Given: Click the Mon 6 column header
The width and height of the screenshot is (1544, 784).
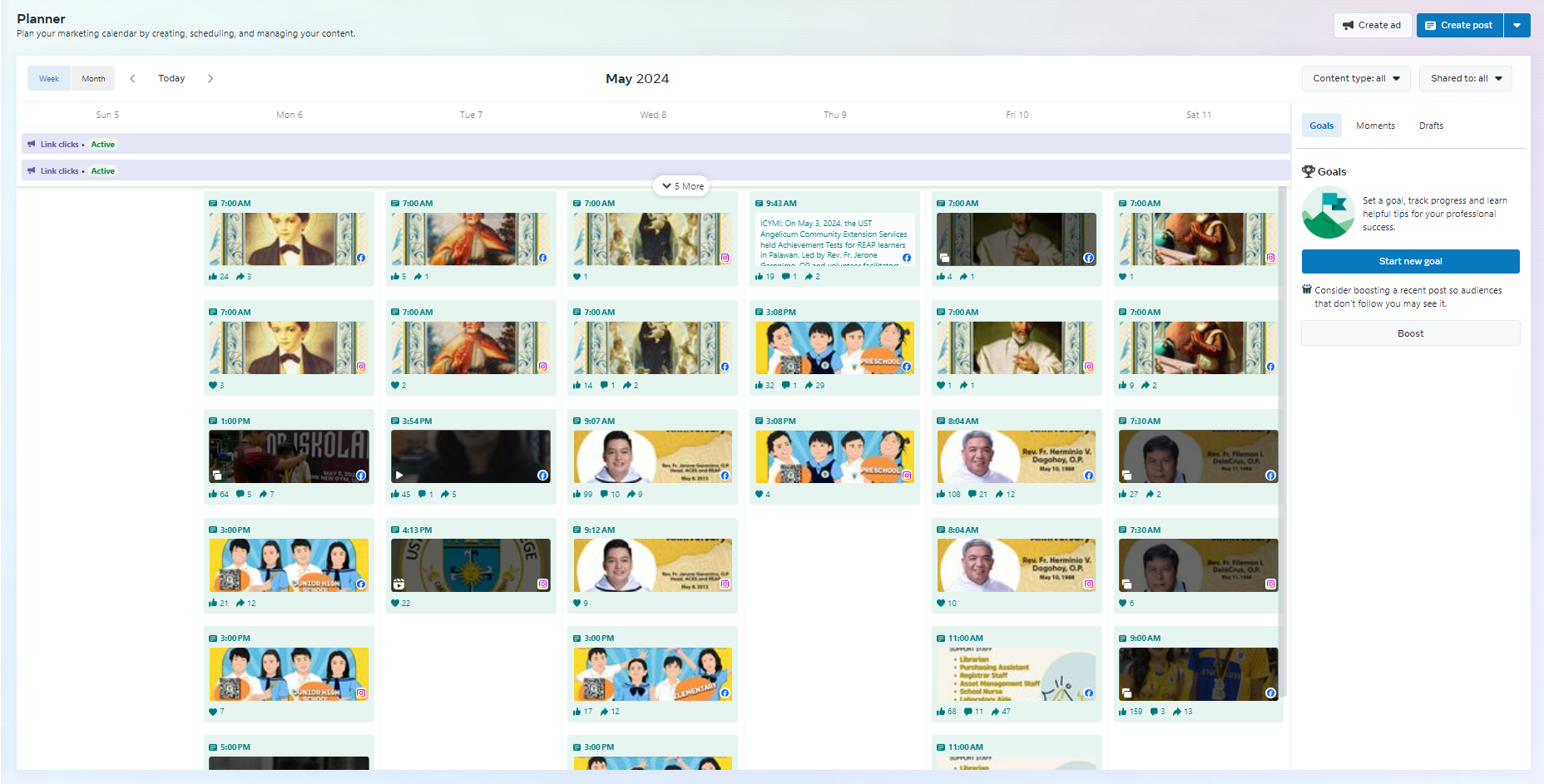Looking at the screenshot, I should point(289,115).
